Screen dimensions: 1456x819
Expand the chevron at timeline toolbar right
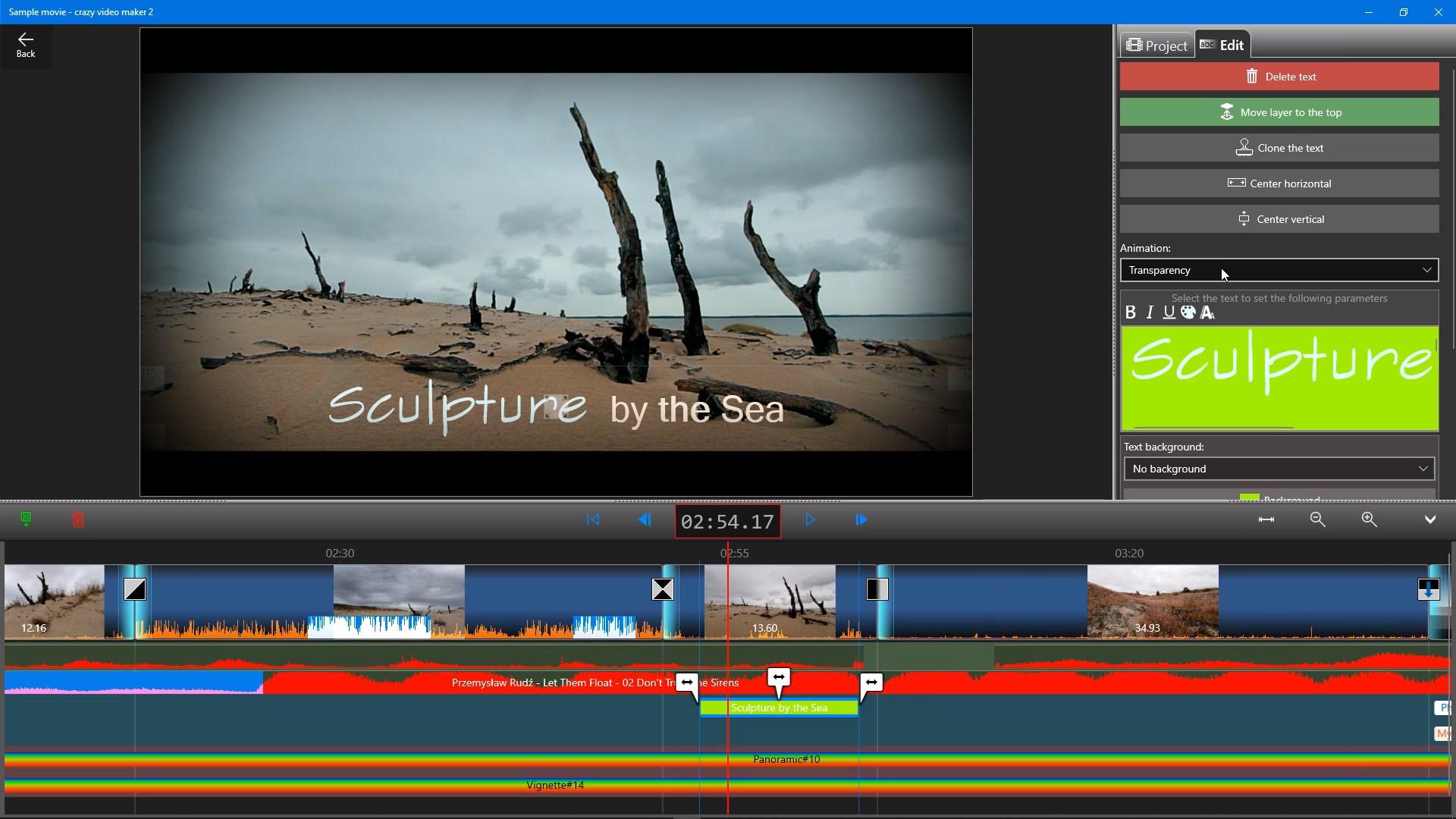tap(1429, 519)
